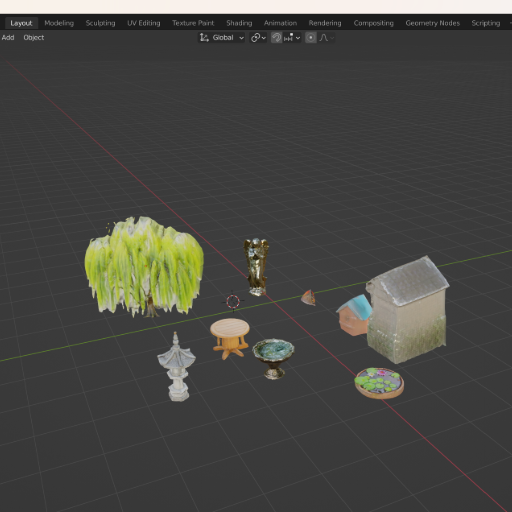Select the golden angel statue
The height and width of the screenshot is (512, 512).
click(256, 267)
